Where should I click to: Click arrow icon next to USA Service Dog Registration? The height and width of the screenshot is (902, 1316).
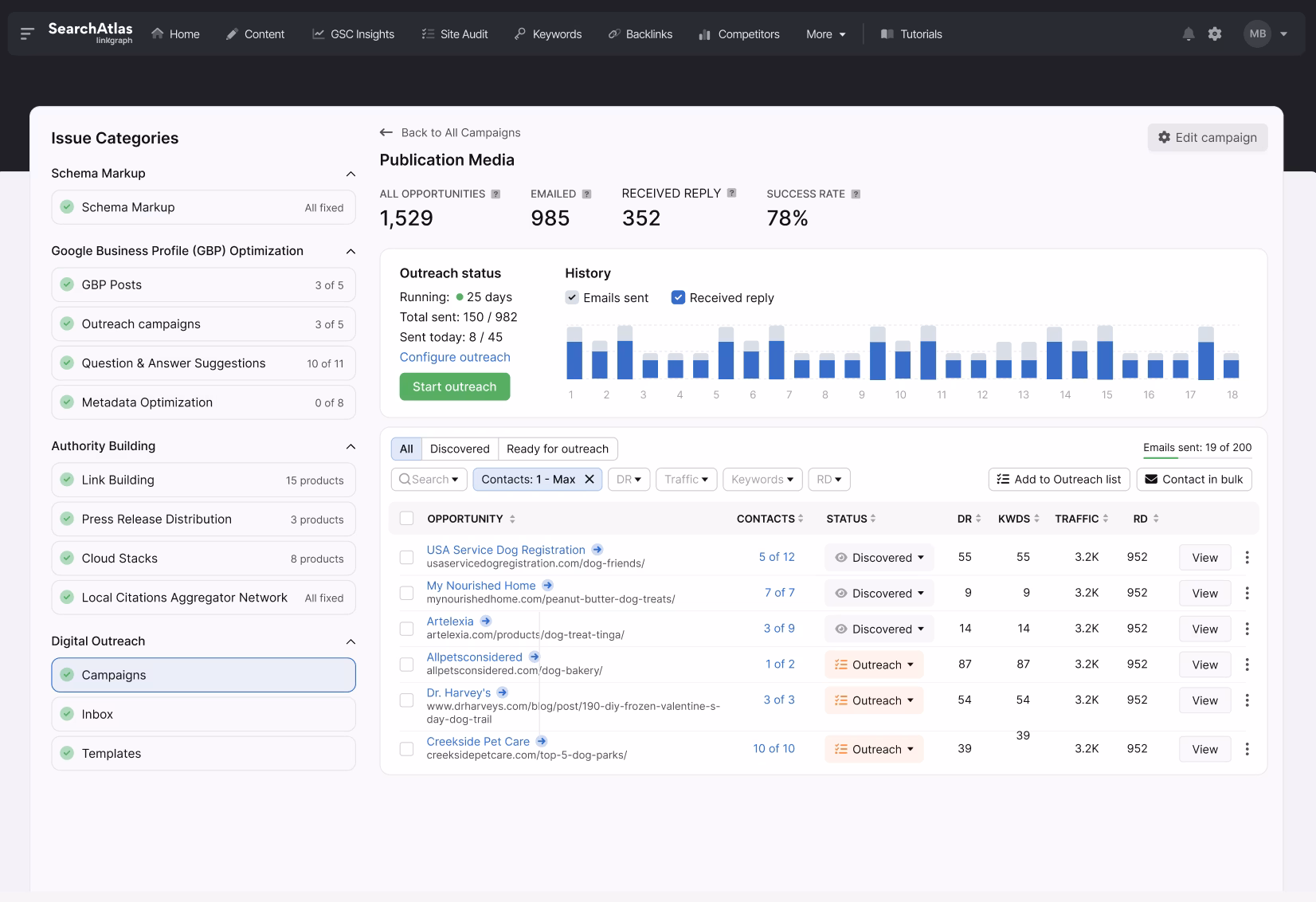(x=597, y=550)
